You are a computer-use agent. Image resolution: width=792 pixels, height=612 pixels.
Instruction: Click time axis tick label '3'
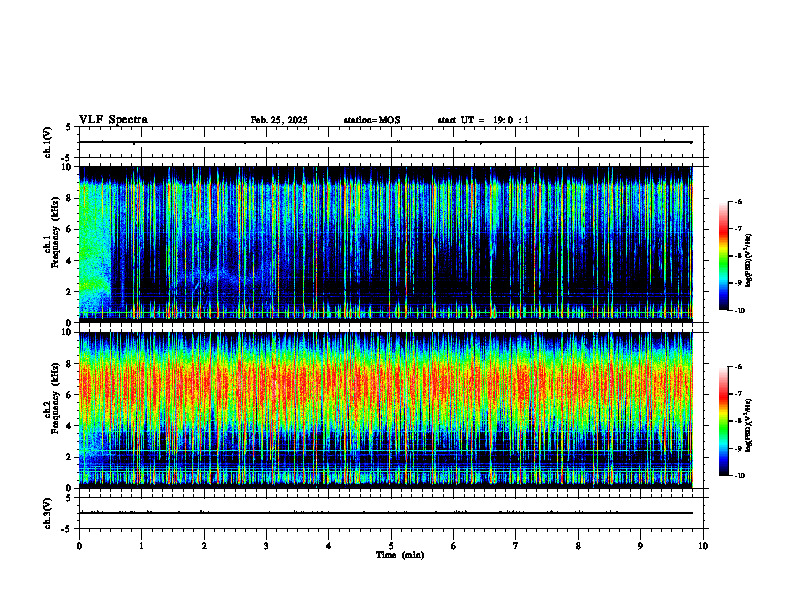(x=266, y=546)
